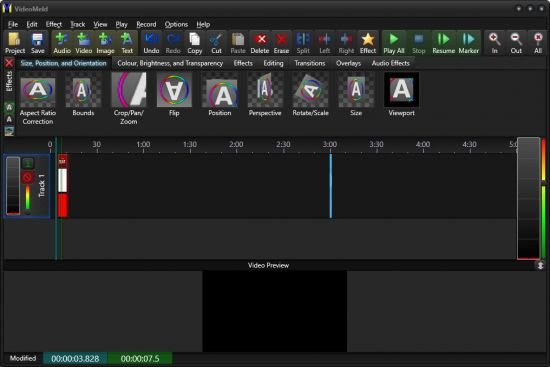Image resolution: width=550 pixels, height=367 pixels.
Task: Click Play All button
Action: point(394,43)
